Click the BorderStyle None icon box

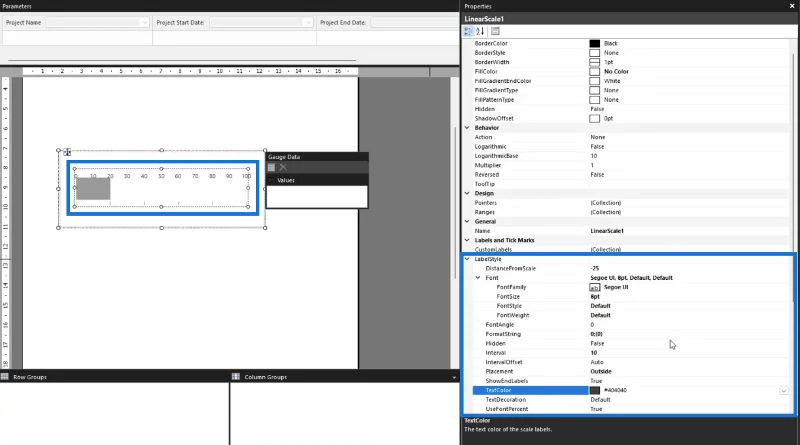coord(594,53)
